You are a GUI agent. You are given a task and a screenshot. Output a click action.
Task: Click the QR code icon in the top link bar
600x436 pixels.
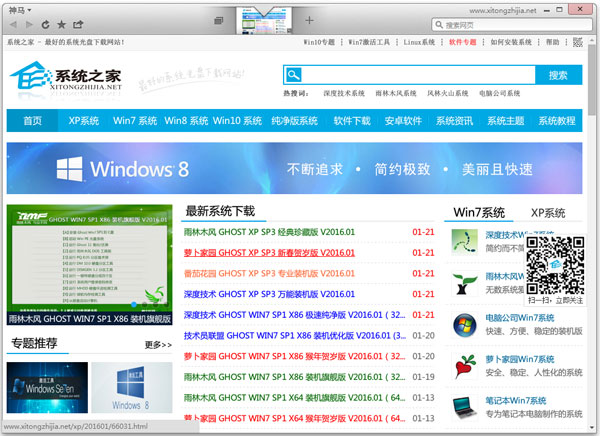point(578,42)
